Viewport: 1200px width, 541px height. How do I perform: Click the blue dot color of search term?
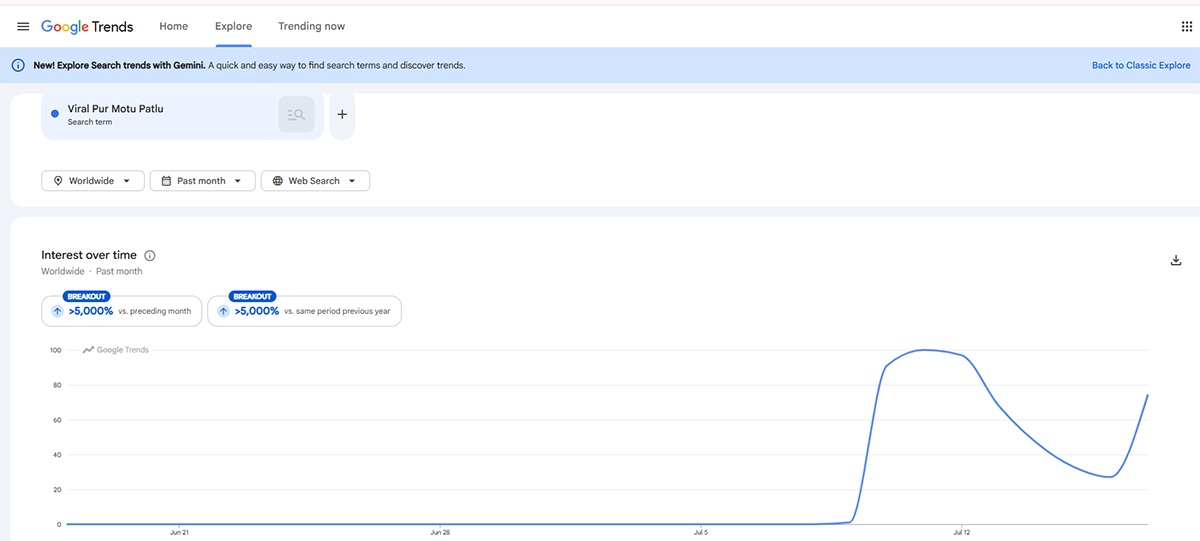54,114
